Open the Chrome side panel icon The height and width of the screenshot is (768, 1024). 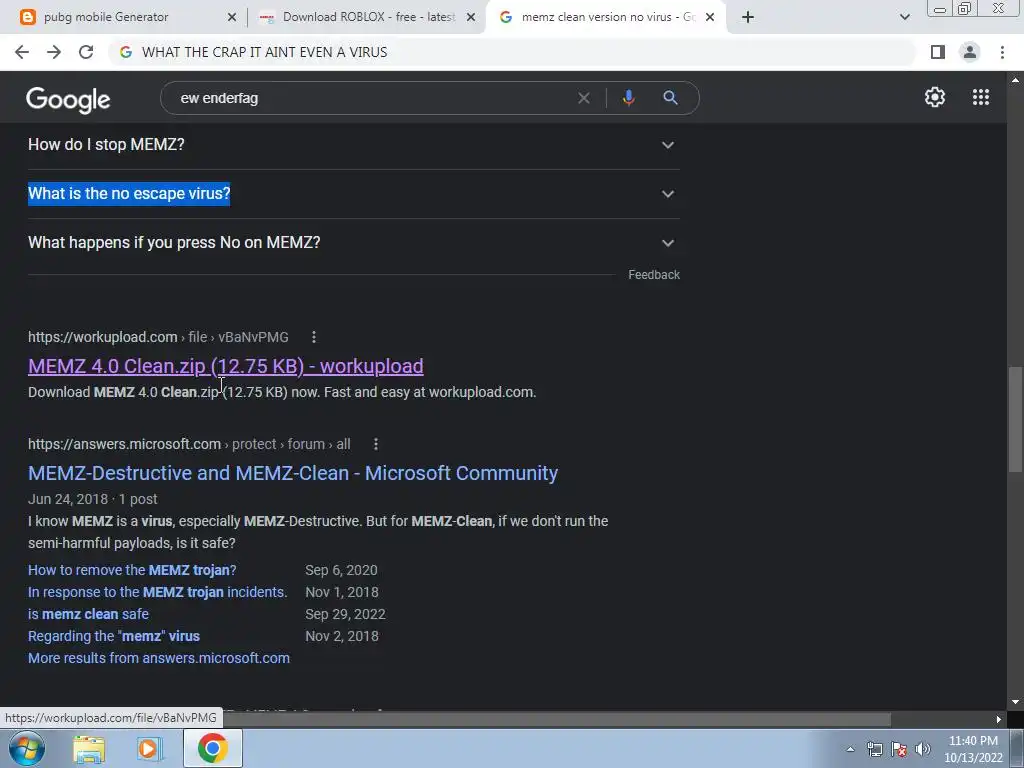point(938,52)
